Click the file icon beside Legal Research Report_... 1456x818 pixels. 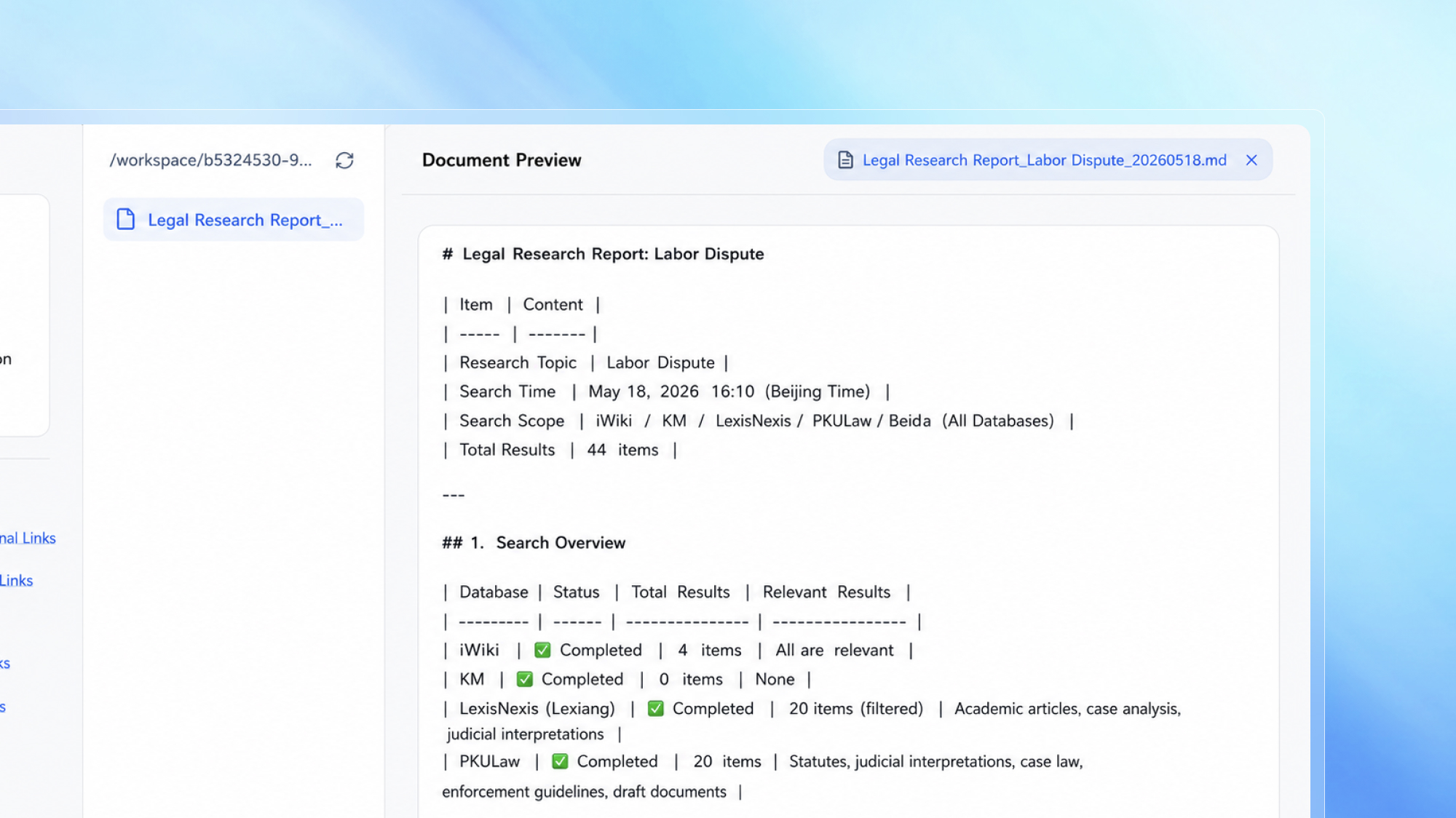(126, 219)
